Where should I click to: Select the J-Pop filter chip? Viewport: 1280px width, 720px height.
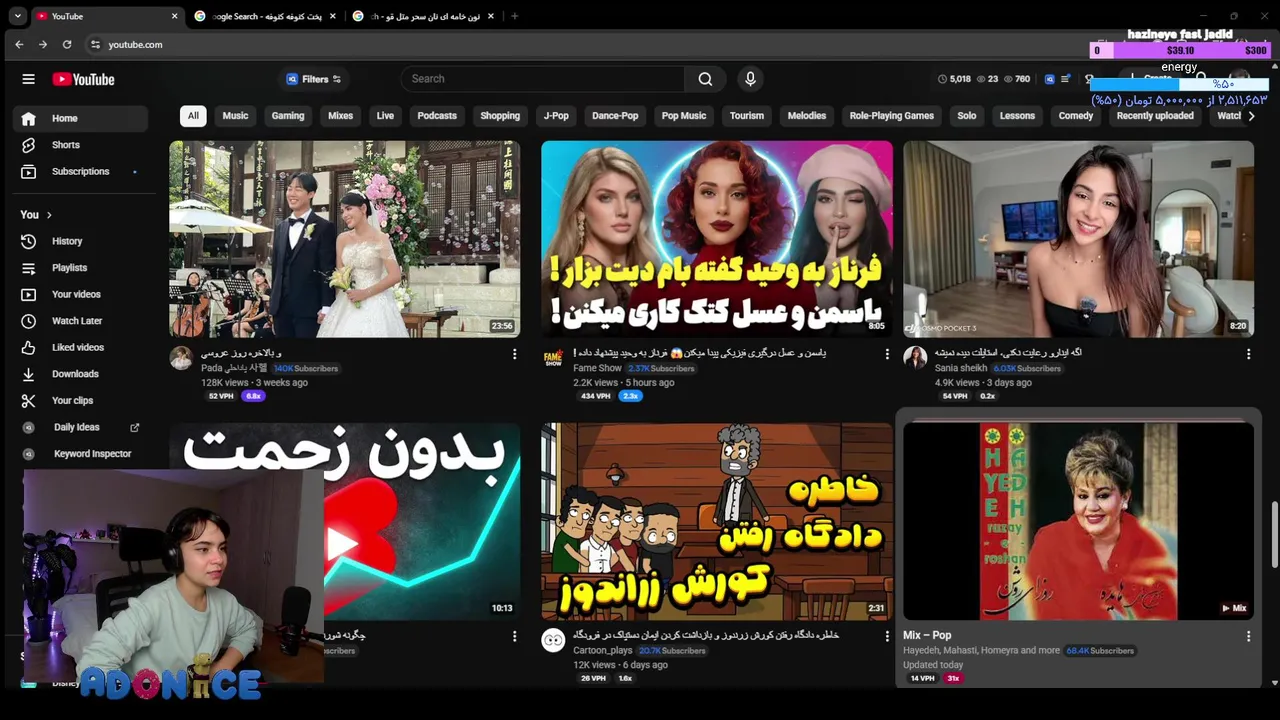[556, 116]
